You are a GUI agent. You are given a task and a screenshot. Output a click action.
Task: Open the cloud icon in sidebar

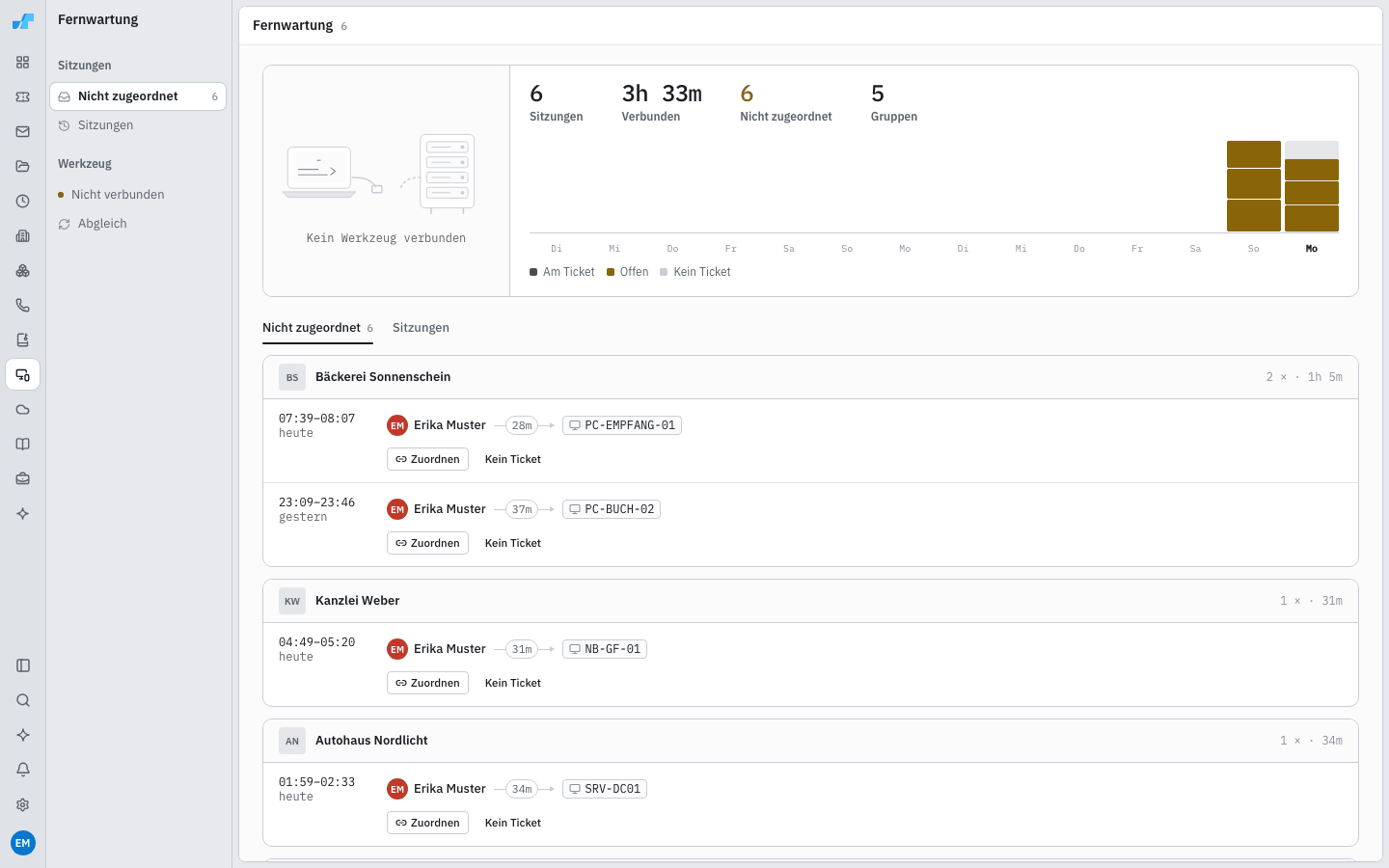[23, 410]
